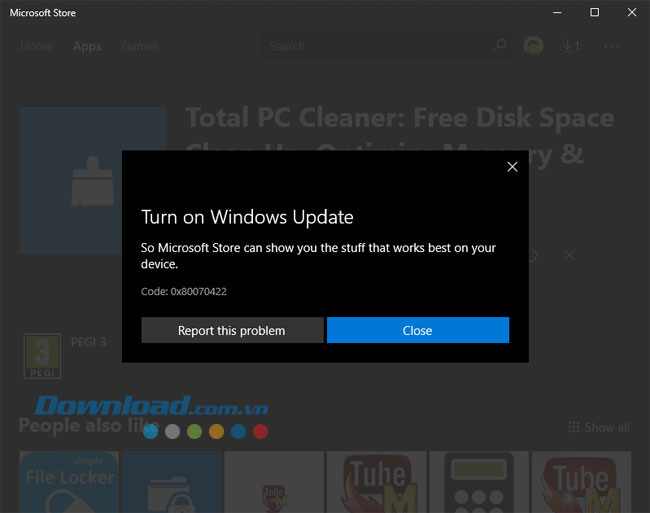Click the PEGI 3 rating badge
The height and width of the screenshot is (513, 650).
point(42,356)
